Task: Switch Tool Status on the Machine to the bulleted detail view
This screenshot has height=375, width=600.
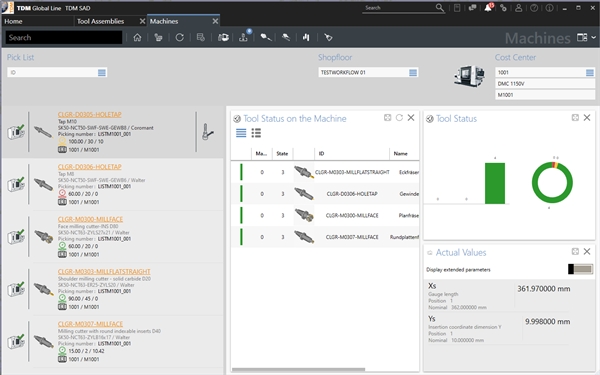Action: [256, 133]
